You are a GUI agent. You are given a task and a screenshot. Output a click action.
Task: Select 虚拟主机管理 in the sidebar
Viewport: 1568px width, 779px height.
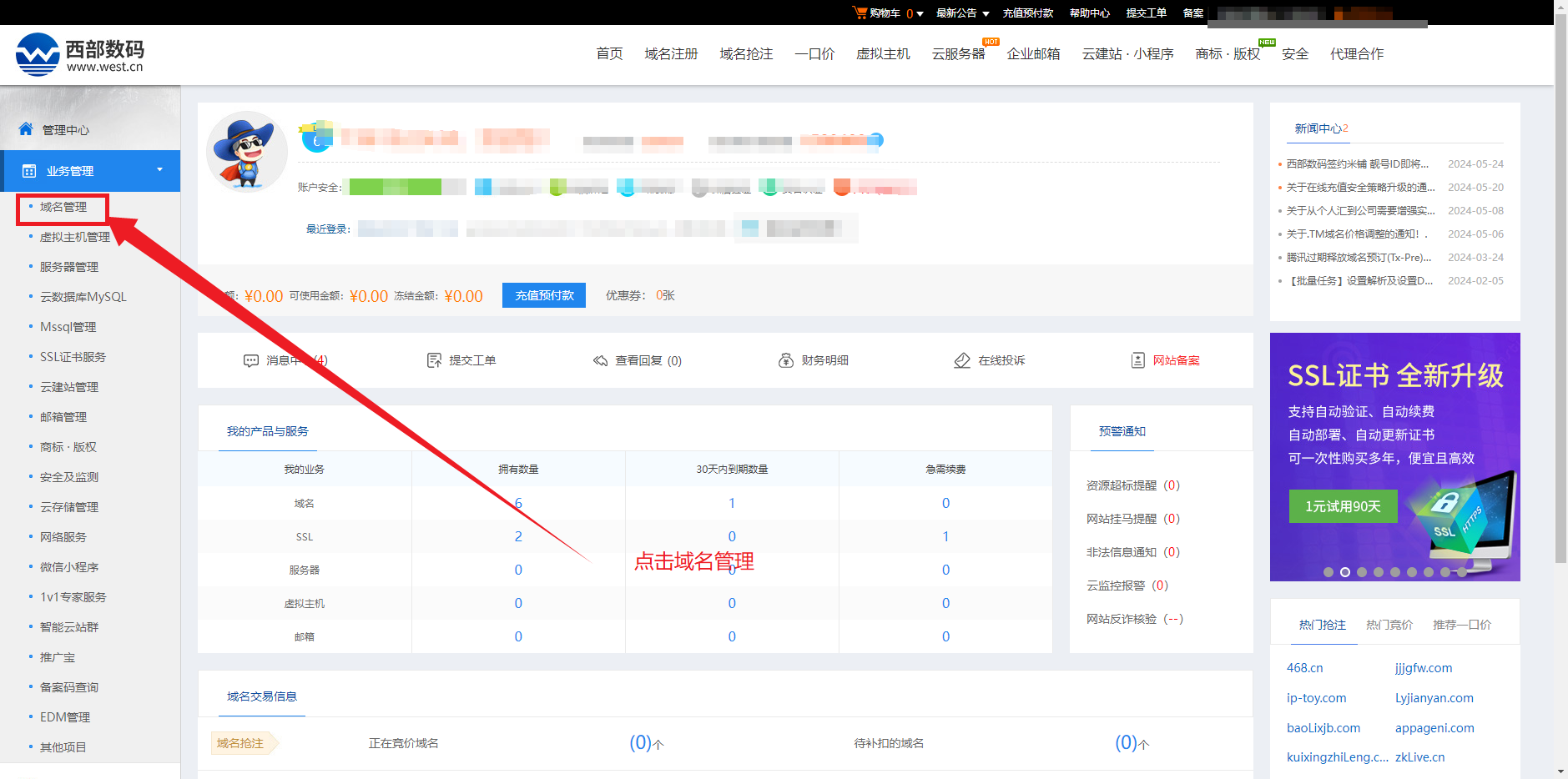coord(75,237)
